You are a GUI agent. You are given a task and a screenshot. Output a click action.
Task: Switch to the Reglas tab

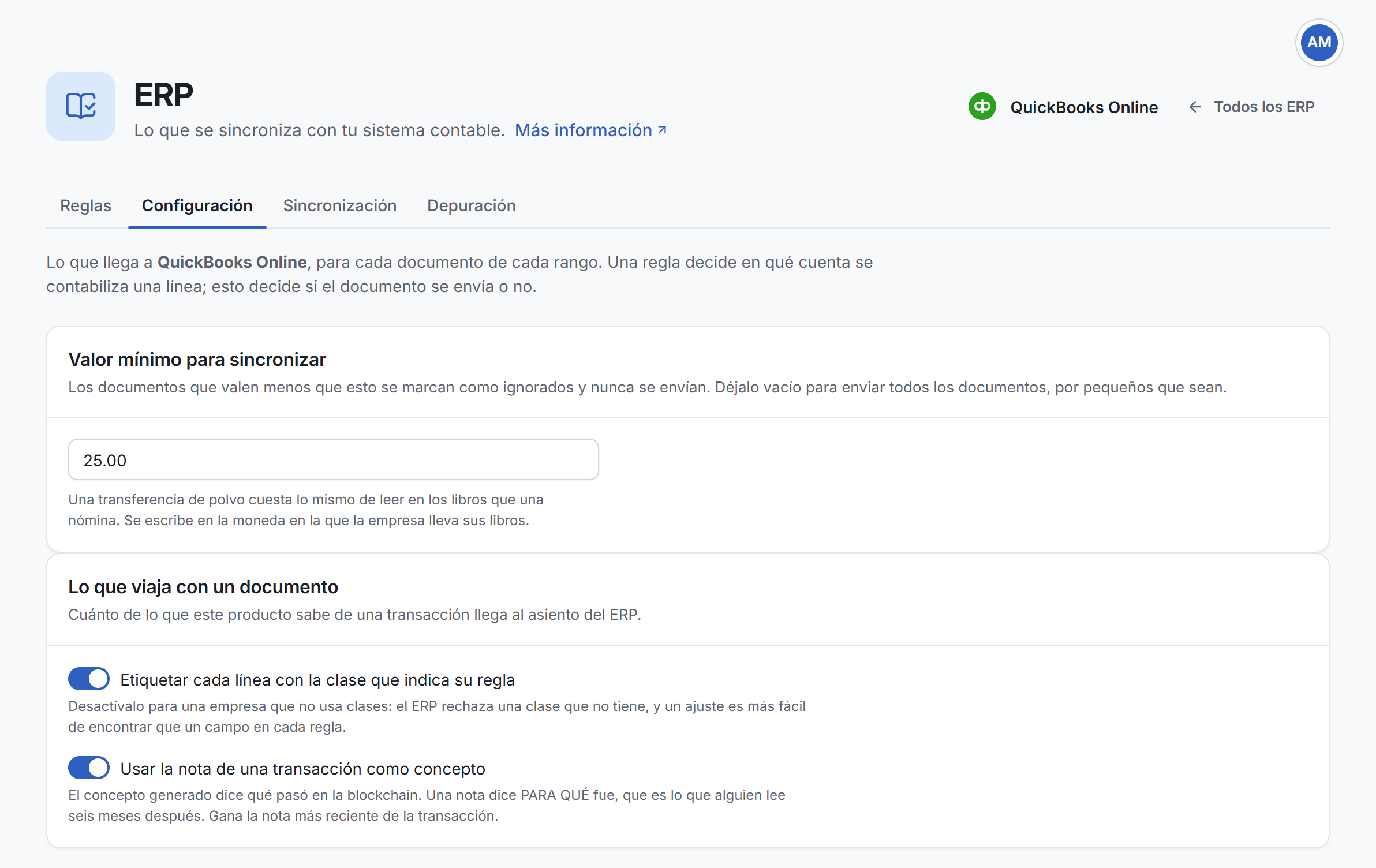(x=85, y=206)
